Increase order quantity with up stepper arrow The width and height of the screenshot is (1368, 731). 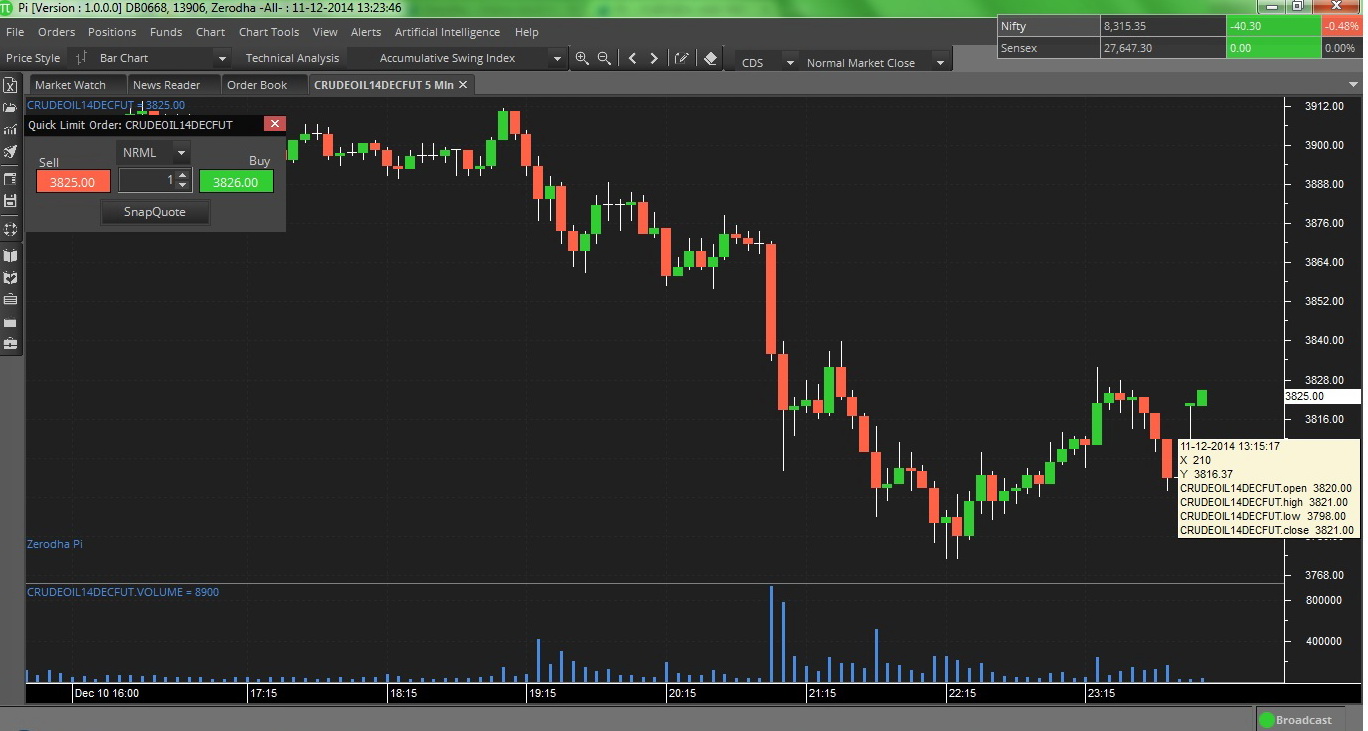183,175
